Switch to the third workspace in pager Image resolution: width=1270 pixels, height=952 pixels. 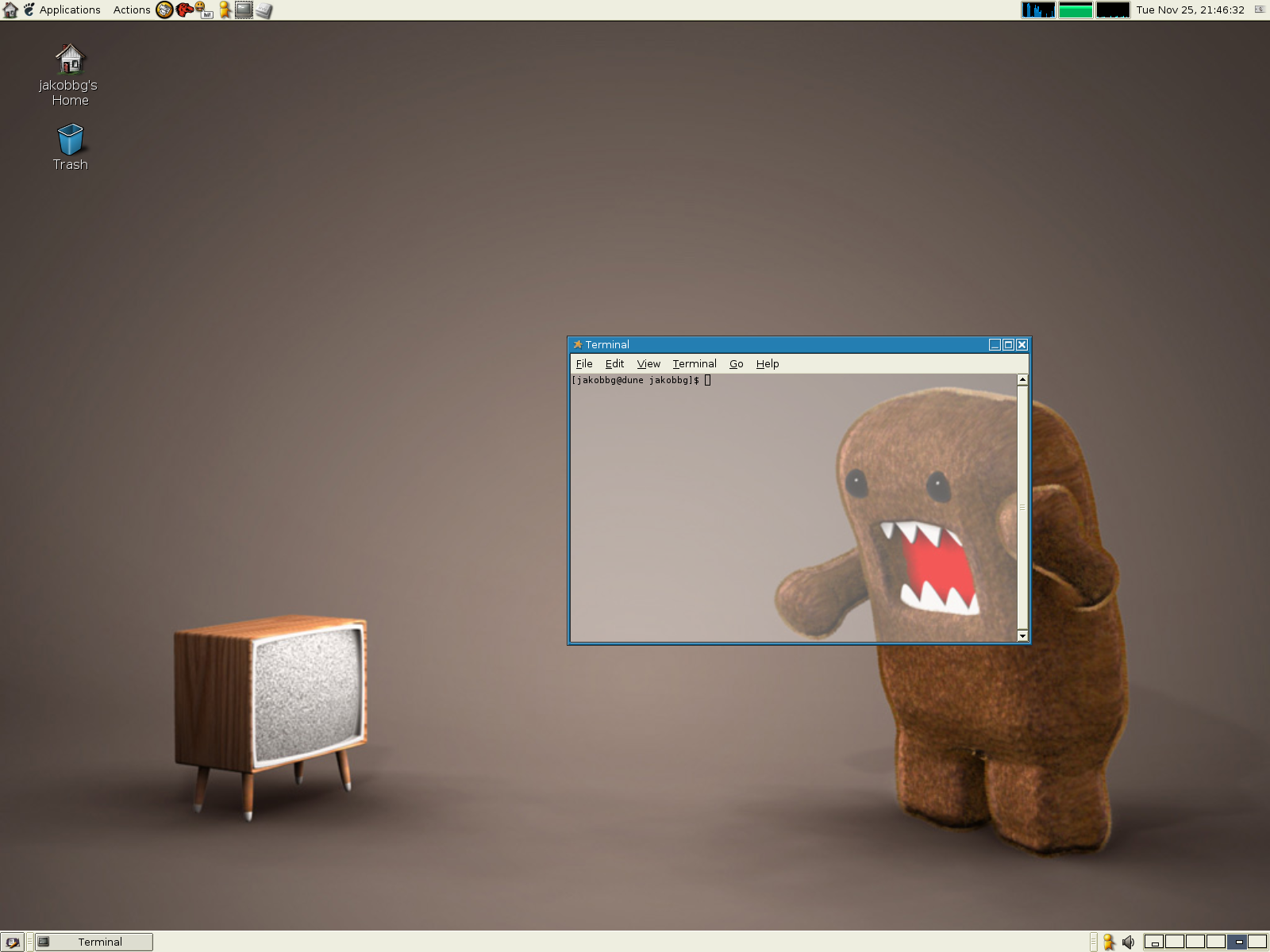[1196, 942]
